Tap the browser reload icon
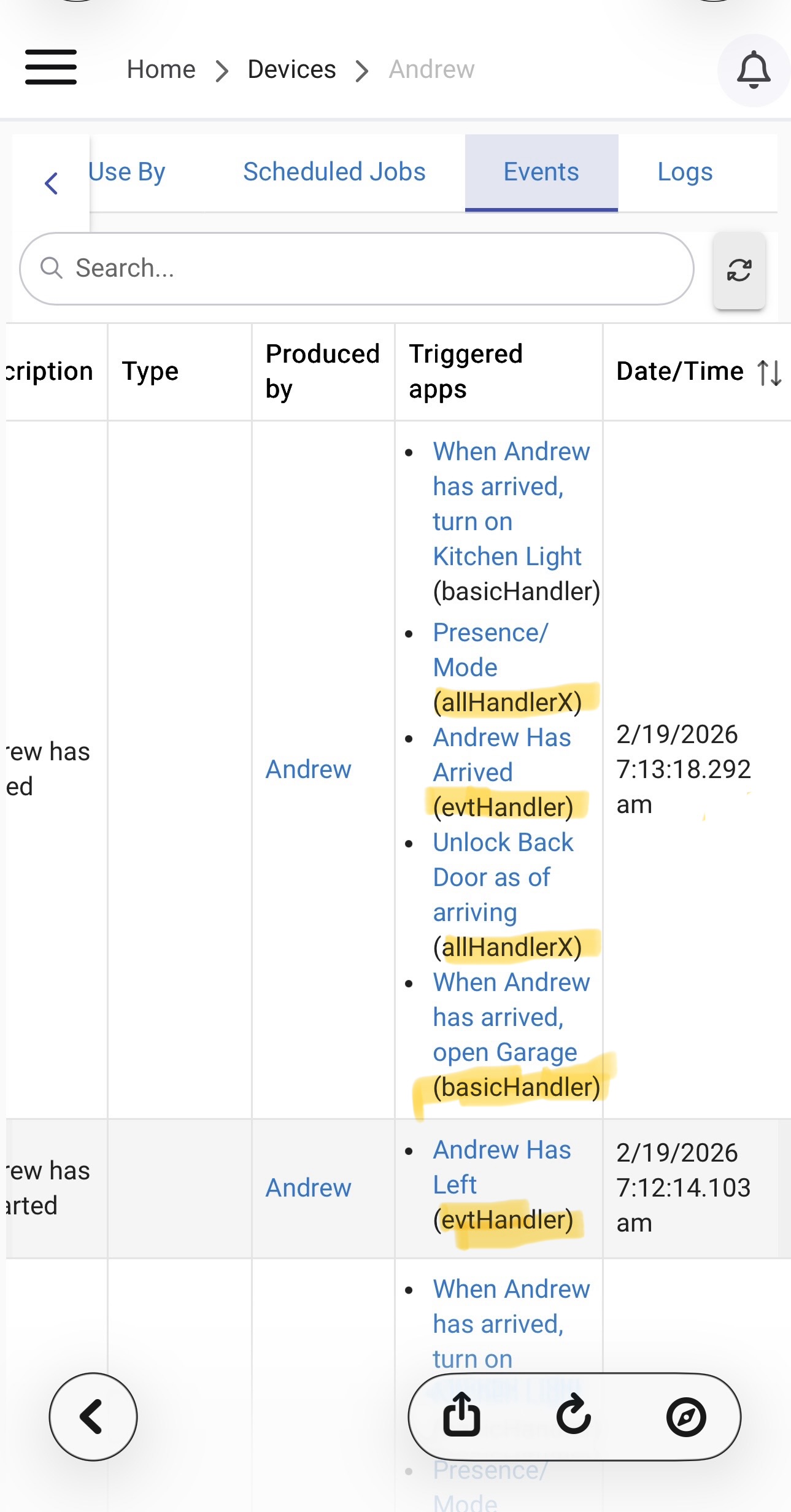Screen dimensions: 791x1512 pyautogui.click(x=574, y=1415)
